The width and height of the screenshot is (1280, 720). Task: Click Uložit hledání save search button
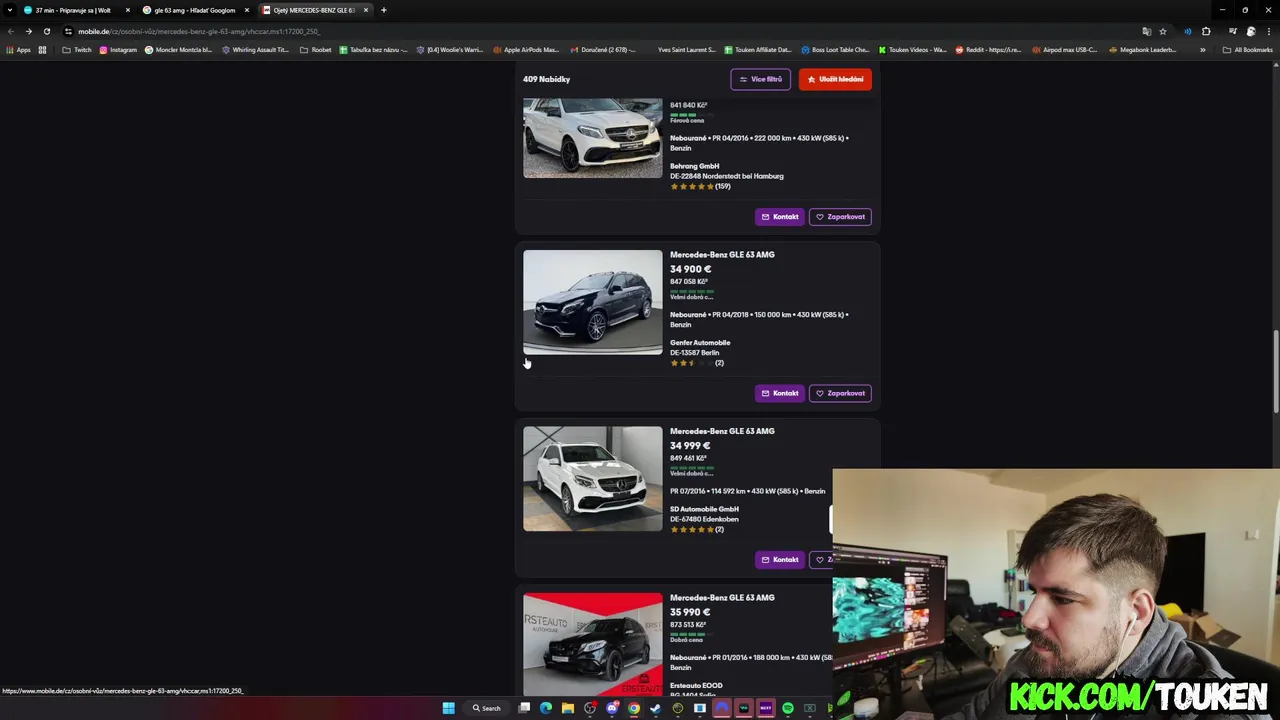[x=835, y=79]
